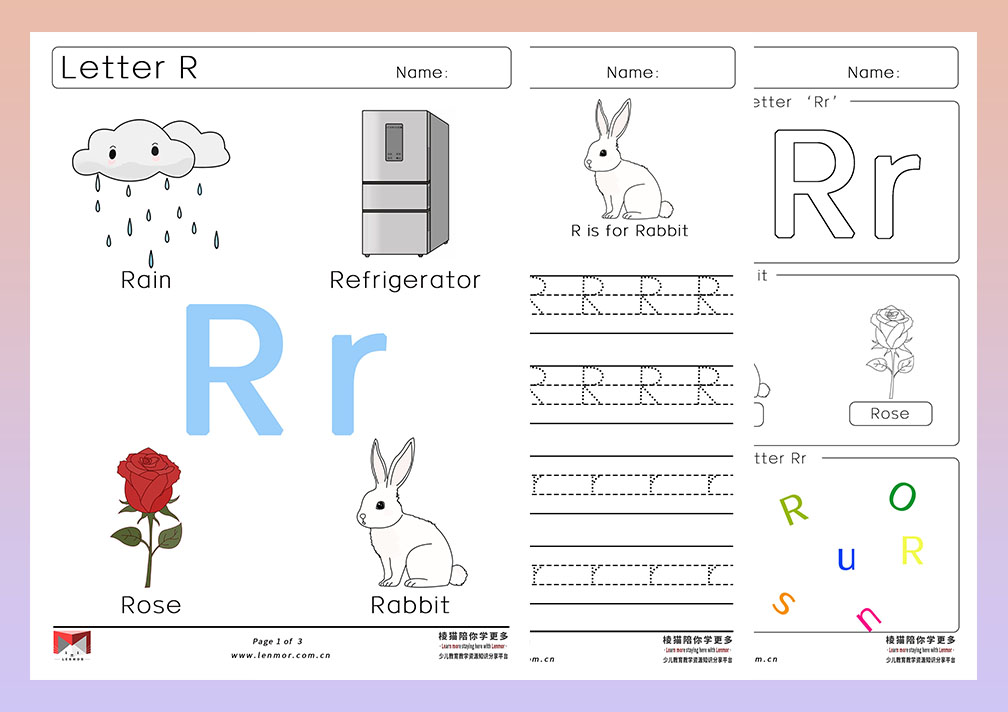Click the rain cloud picture

coord(151,193)
